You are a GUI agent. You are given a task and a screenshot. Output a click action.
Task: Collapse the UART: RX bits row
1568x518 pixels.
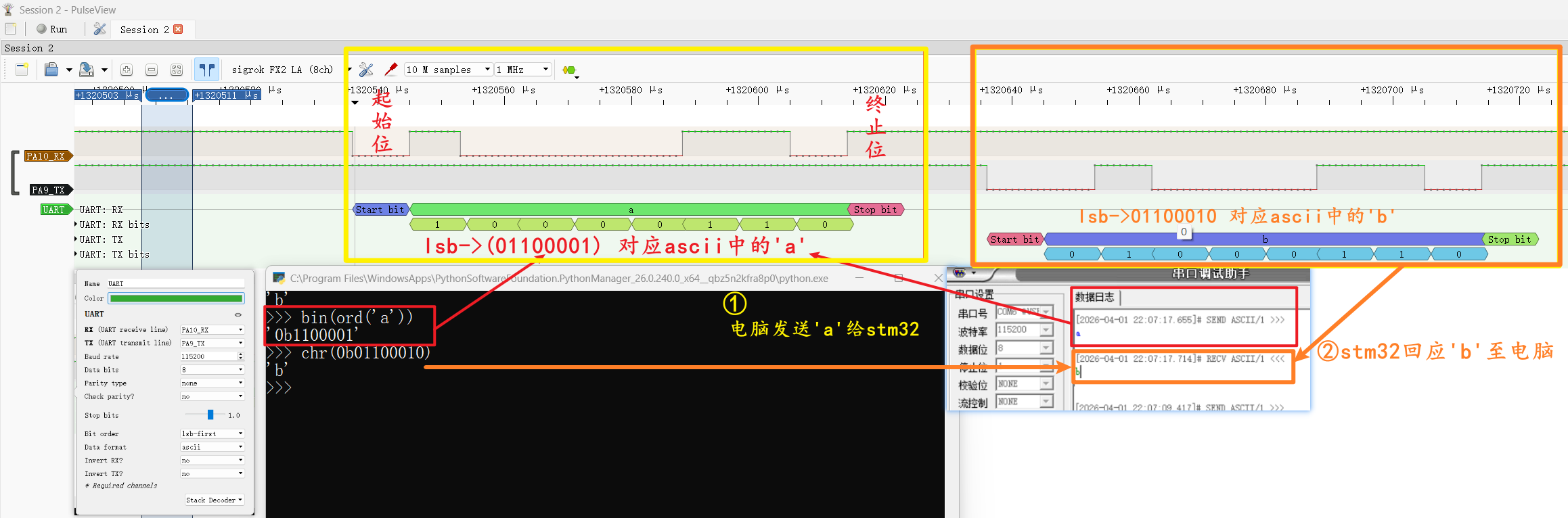76,225
